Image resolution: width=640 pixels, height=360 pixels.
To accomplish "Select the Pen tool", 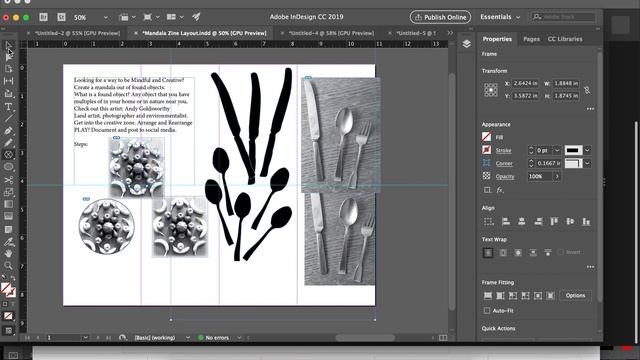I will pos(8,131).
